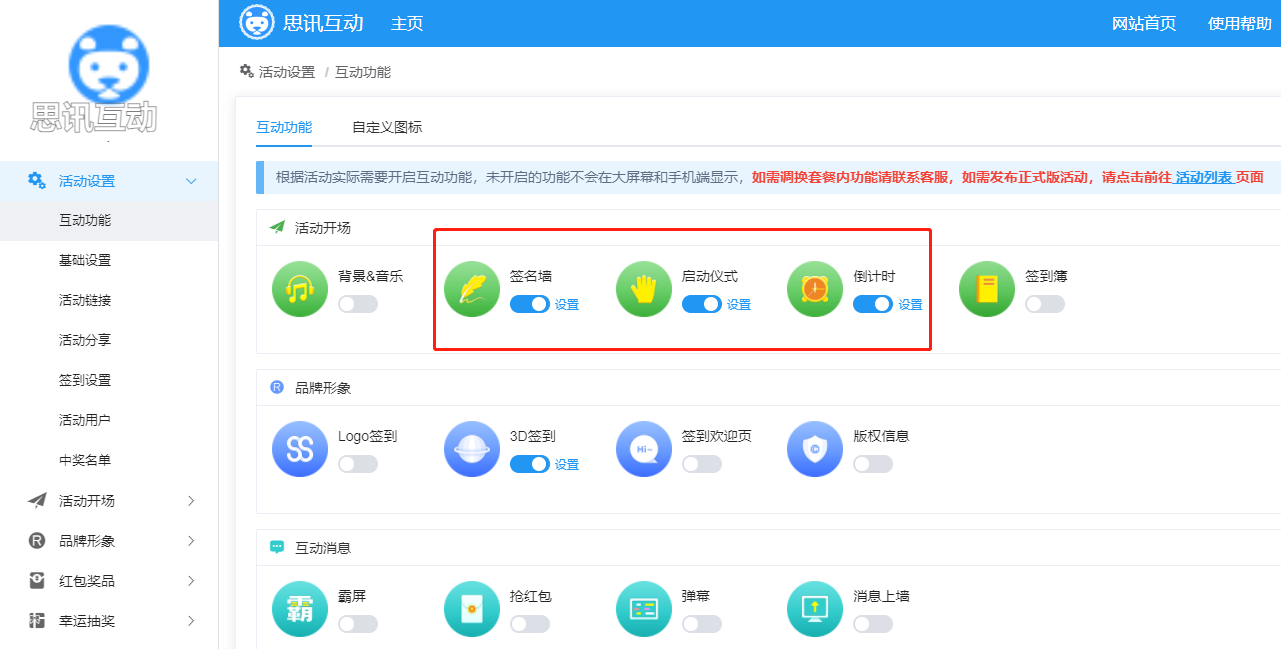Click the R icon beside sidebar 品牌形象
Screen dimensions: 1281x649
36,540
